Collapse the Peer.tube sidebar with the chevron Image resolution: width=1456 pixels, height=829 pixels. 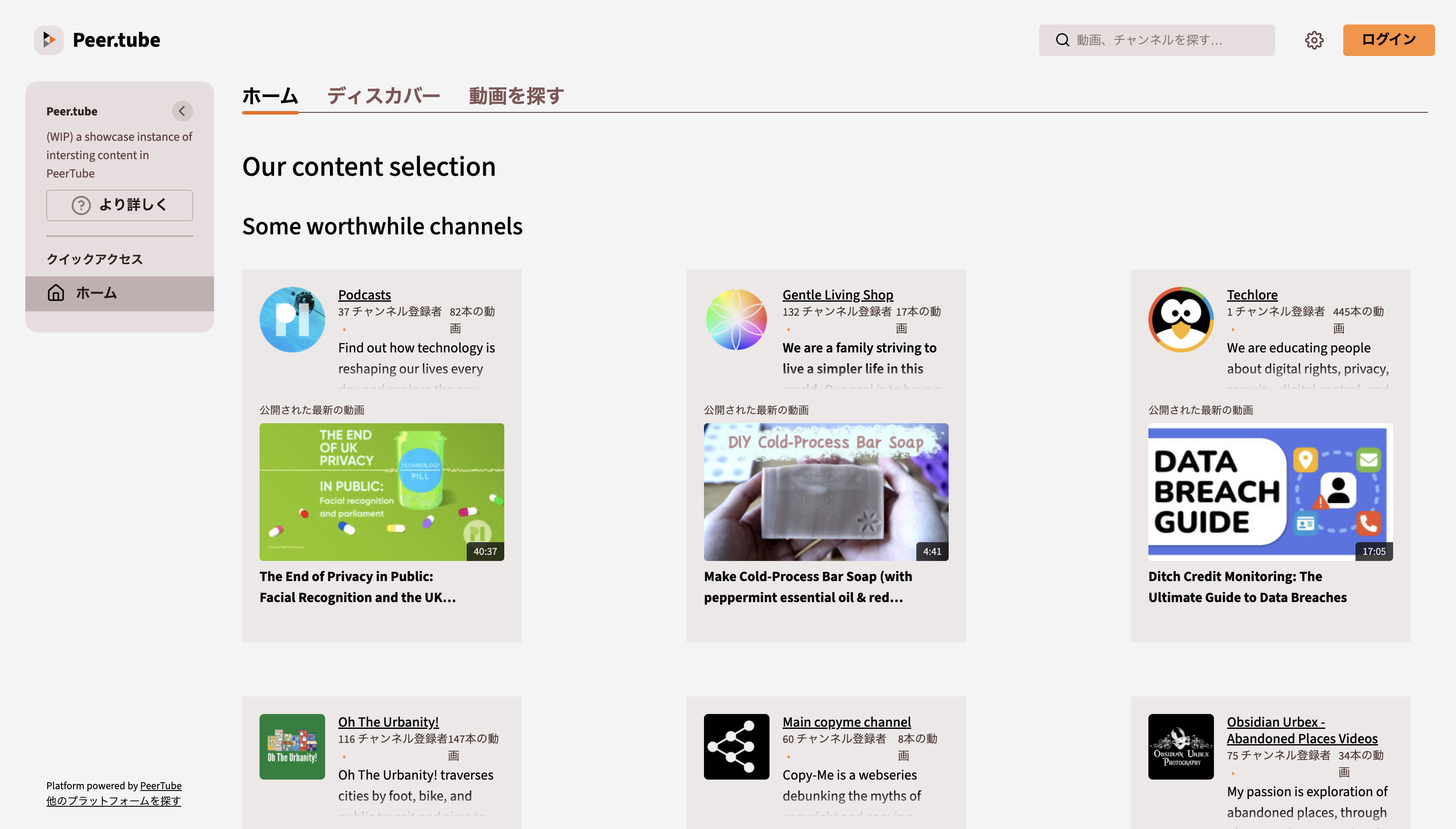[x=182, y=111]
